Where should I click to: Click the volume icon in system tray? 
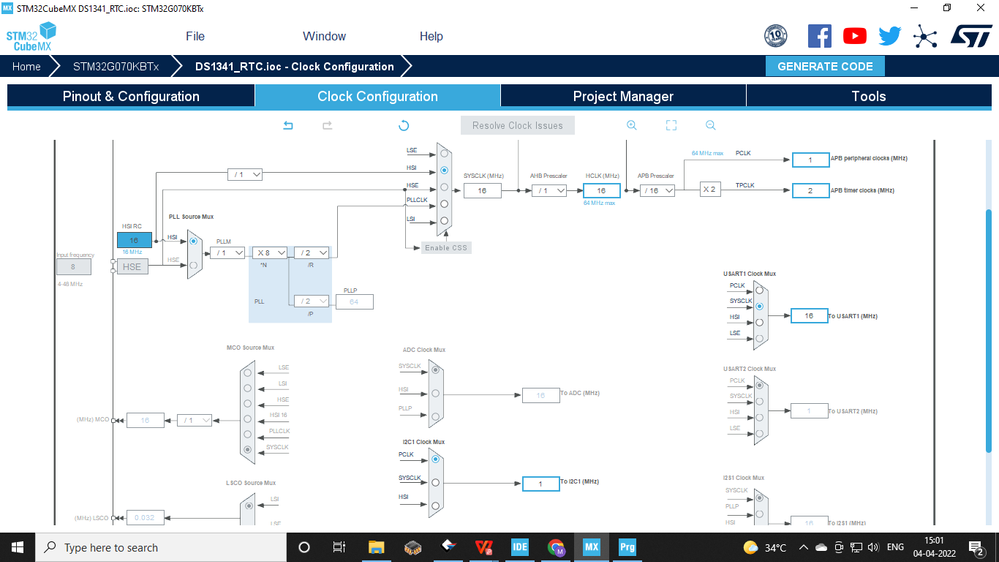pos(873,547)
